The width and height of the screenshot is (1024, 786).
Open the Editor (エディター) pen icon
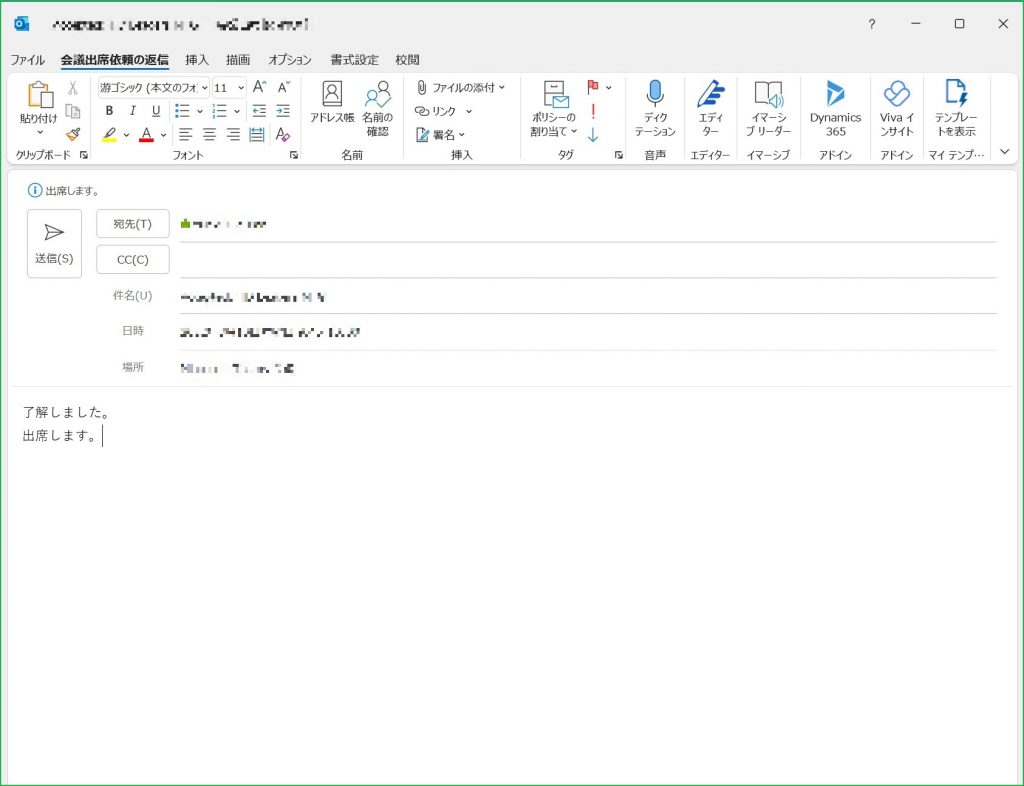click(711, 108)
